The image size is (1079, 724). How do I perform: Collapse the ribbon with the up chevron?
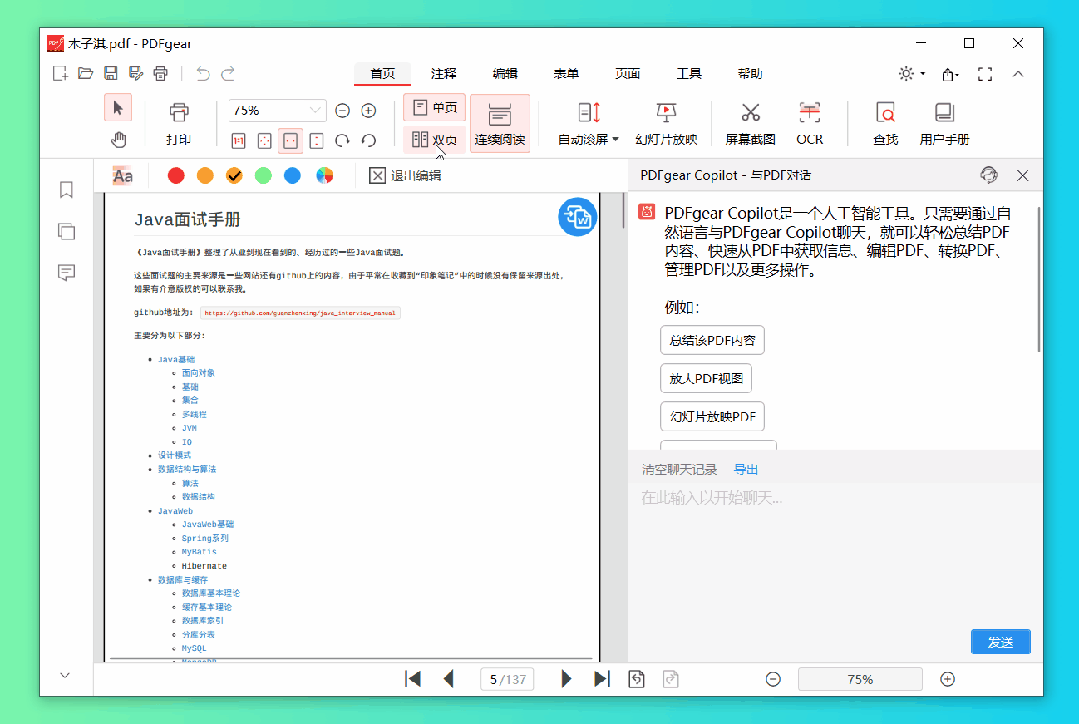coord(1018,74)
